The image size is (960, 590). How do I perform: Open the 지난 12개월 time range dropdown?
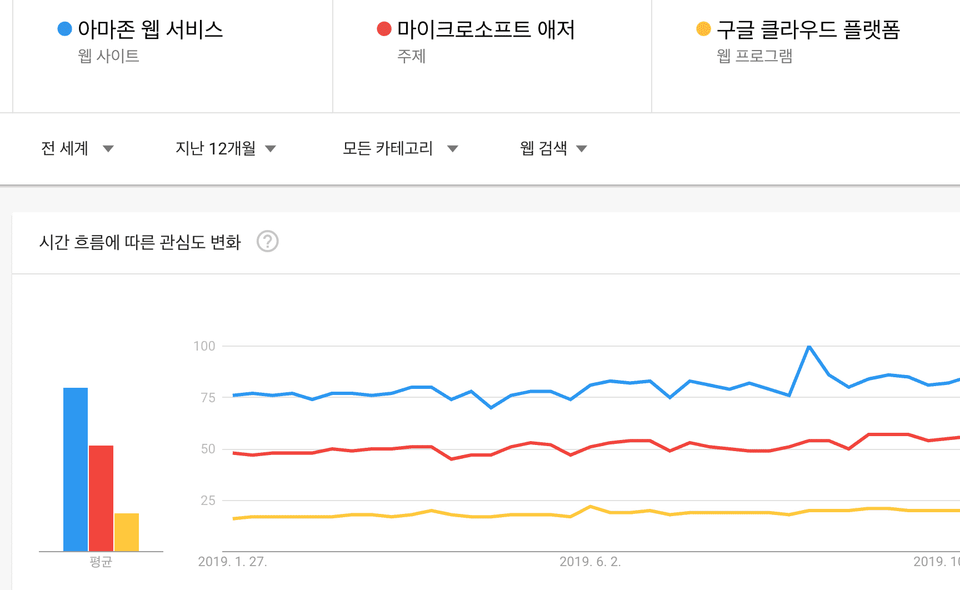226,148
